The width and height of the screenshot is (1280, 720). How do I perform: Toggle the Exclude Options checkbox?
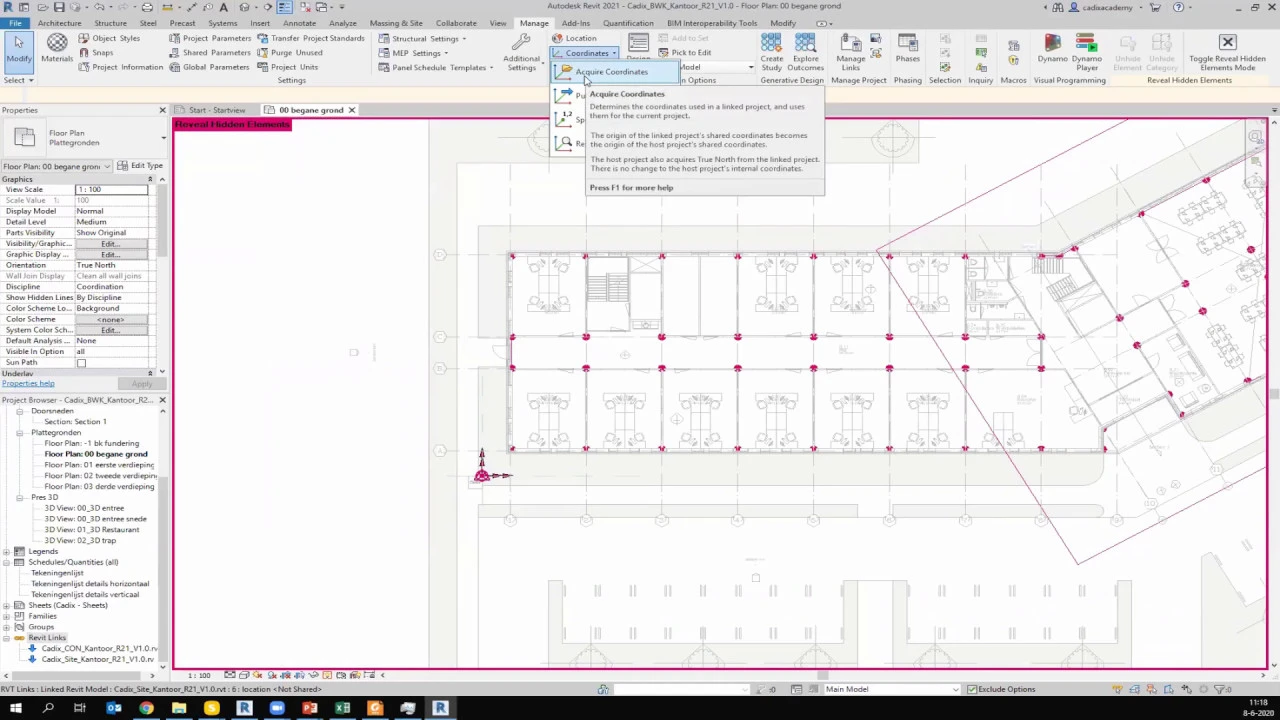971,689
